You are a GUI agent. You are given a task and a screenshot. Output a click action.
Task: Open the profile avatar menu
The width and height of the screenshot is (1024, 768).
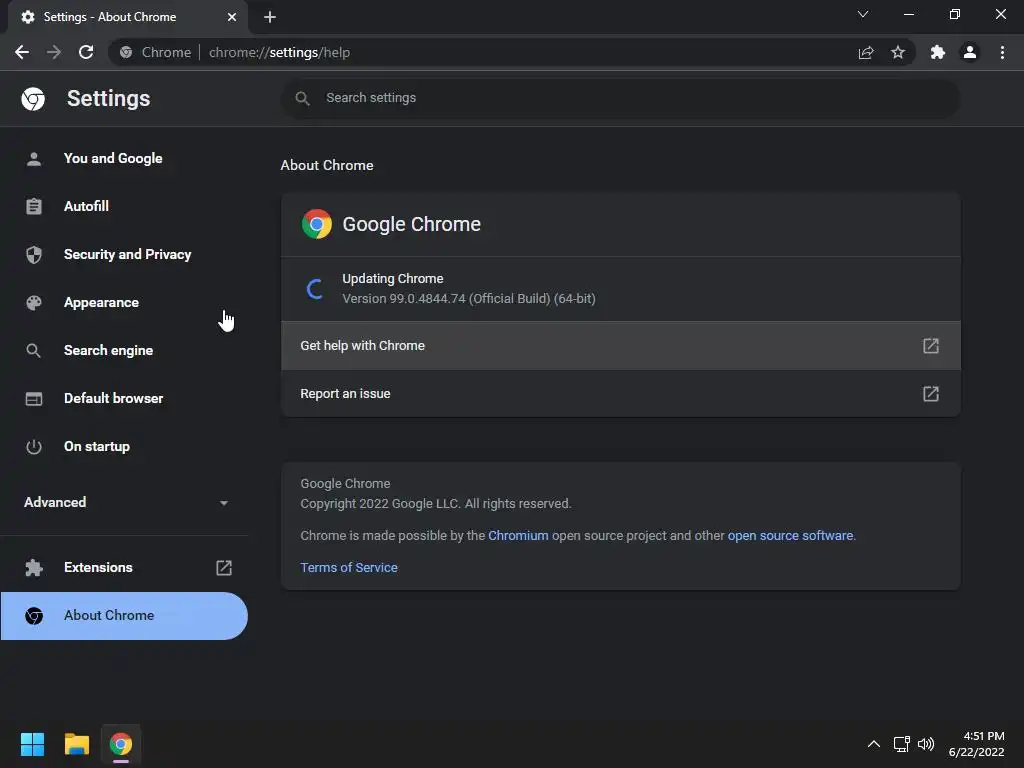tap(970, 52)
